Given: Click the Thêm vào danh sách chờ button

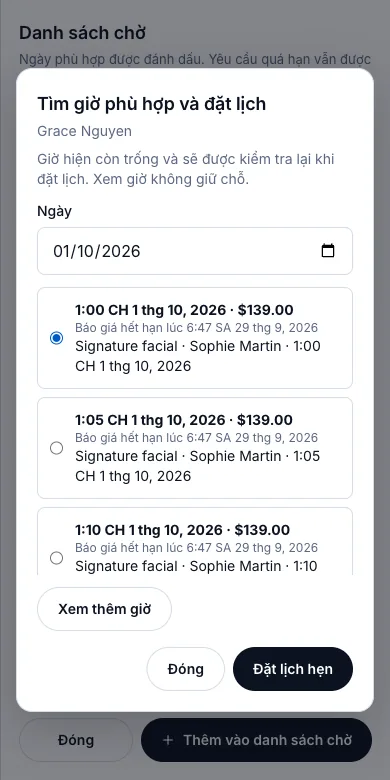Looking at the screenshot, I should click(x=257, y=740).
